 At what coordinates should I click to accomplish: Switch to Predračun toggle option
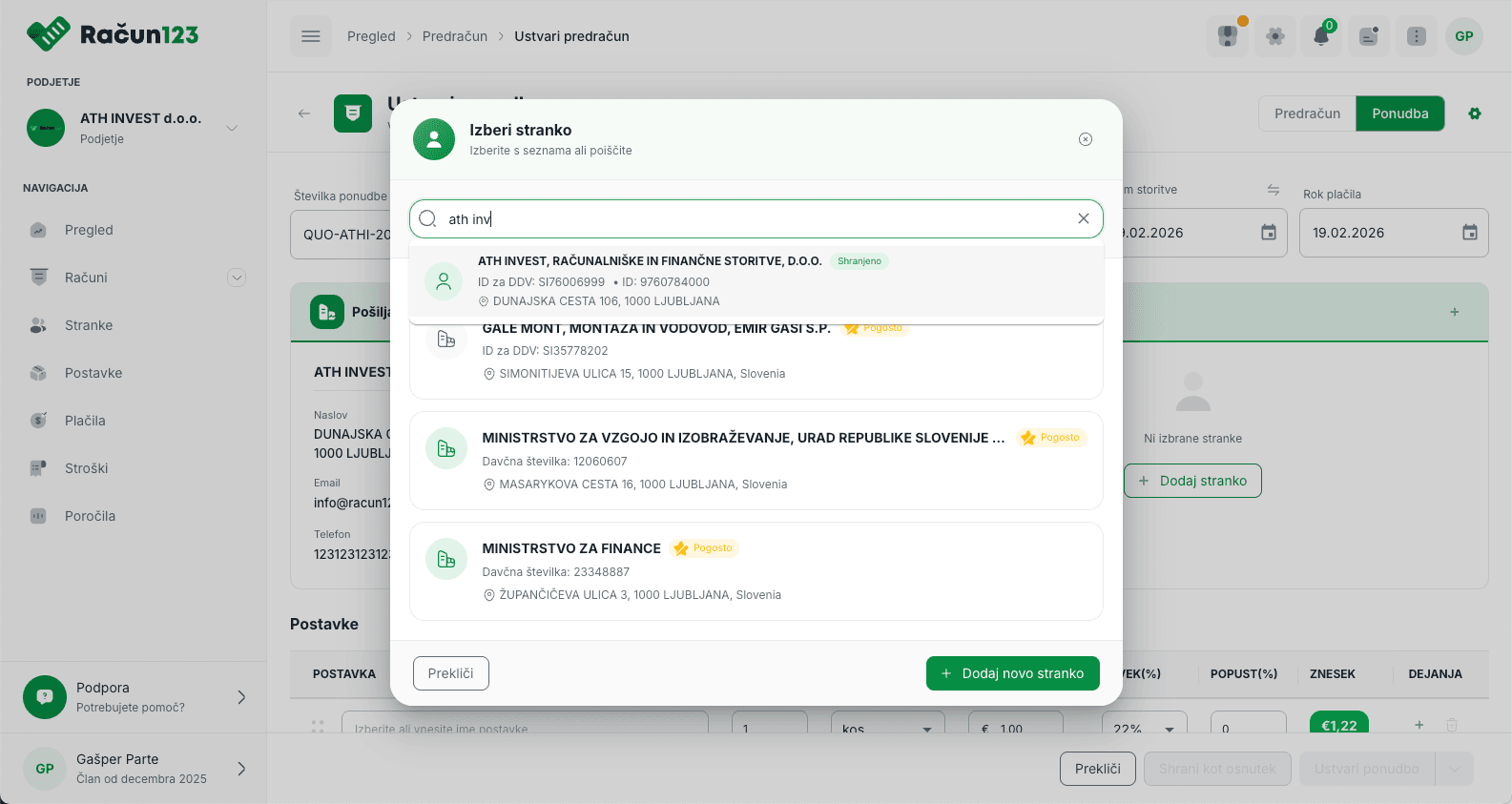(x=1307, y=113)
